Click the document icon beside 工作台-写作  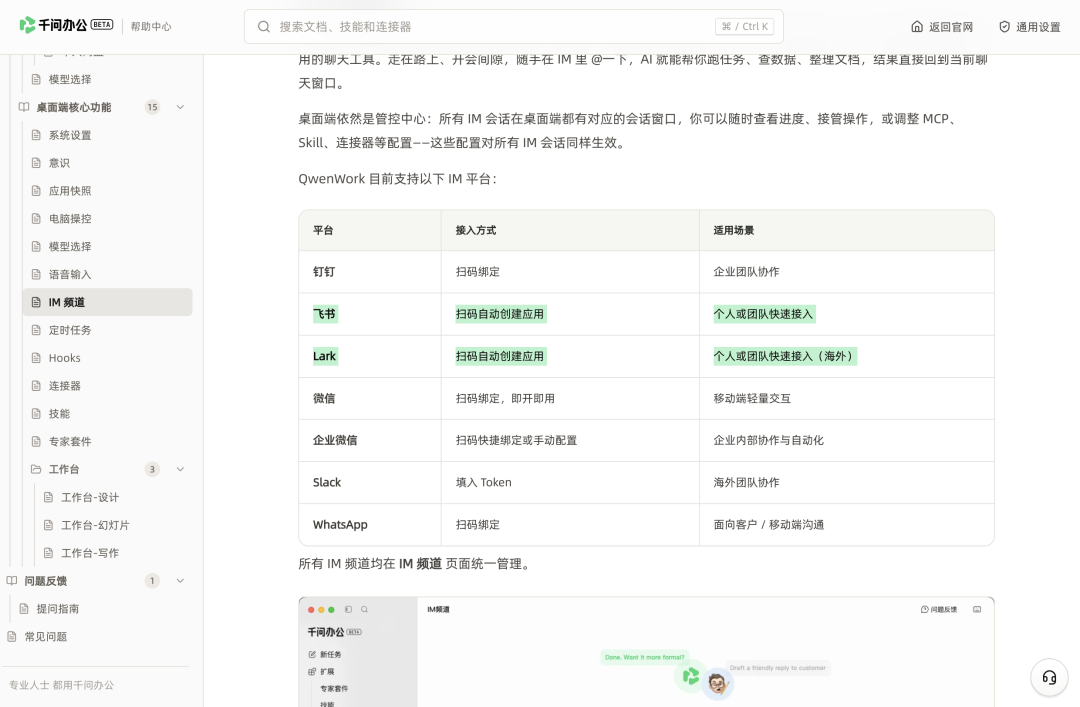(x=49, y=553)
